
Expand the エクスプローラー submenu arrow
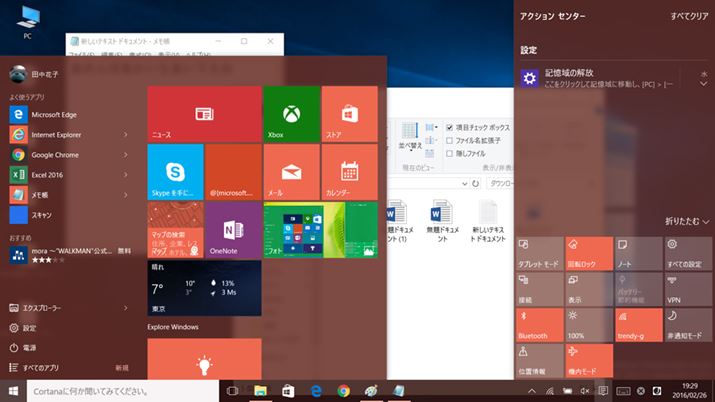(125, 309)
